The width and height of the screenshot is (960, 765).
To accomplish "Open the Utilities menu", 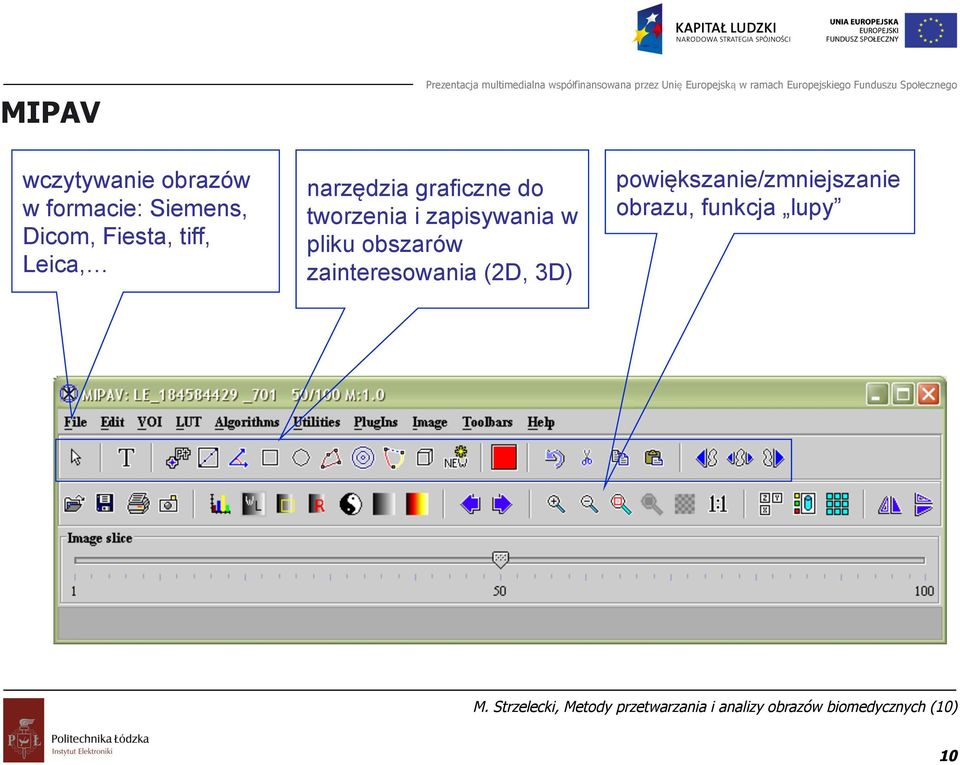I will (x=317, y=422).
